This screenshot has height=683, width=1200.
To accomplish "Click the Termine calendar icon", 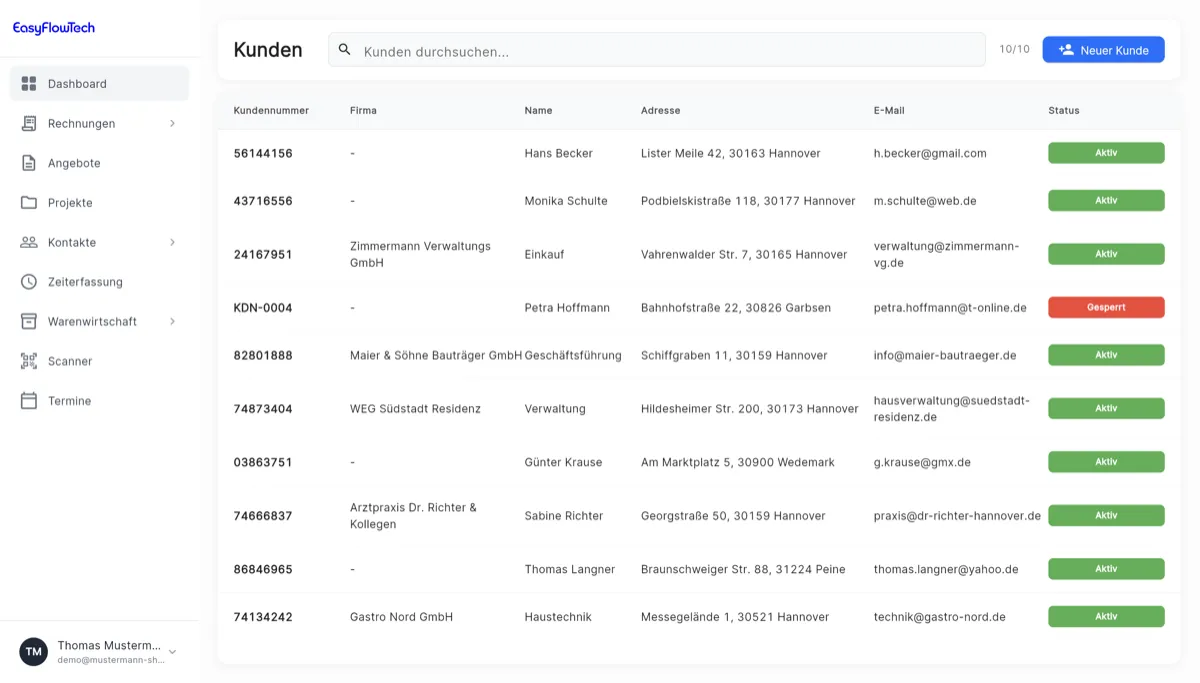I will coord(30,400).
